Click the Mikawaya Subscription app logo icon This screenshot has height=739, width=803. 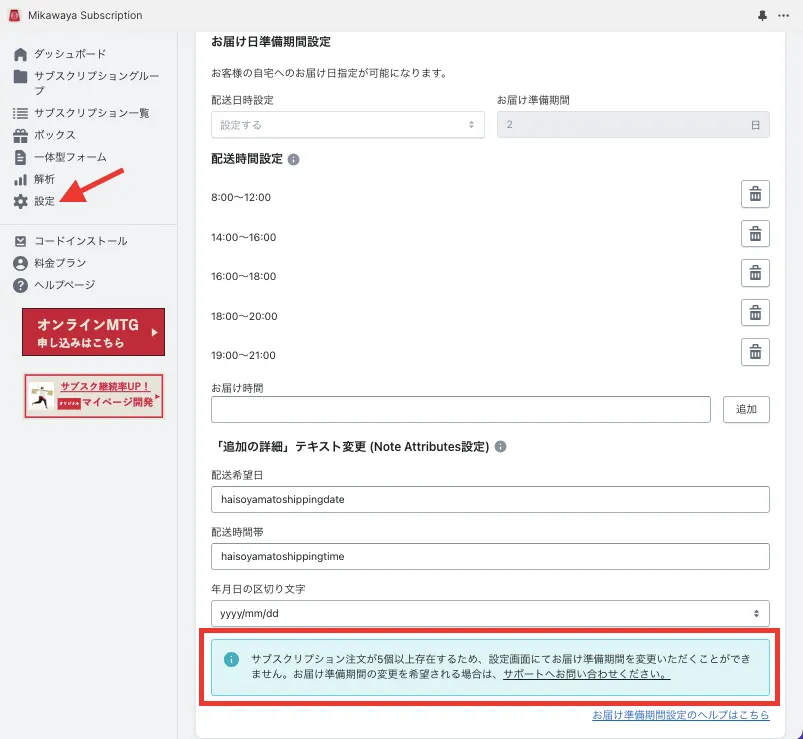[x=14, y=15]
